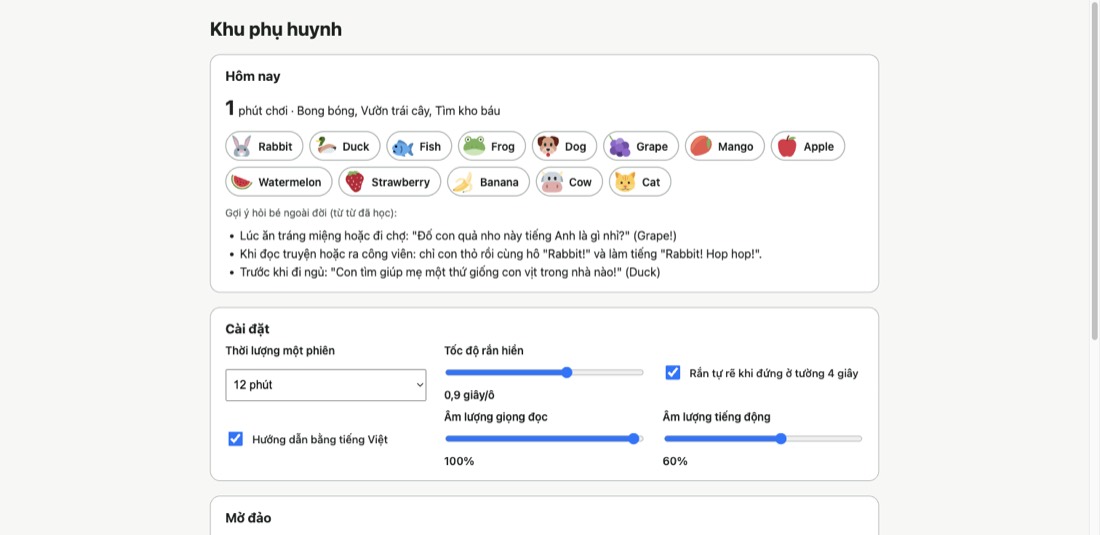1100x535 pixels.
Task: Click the Dog face emoji icon
Action: click(x=548, y=147)
